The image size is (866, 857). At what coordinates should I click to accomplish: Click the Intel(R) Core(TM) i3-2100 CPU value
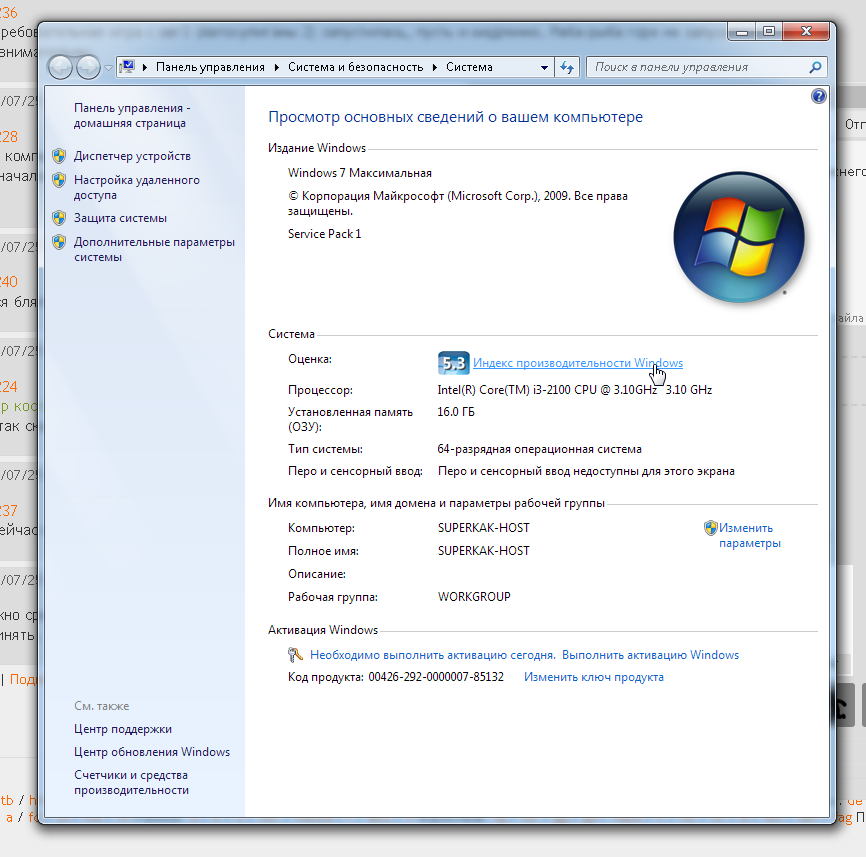[574, 390]
